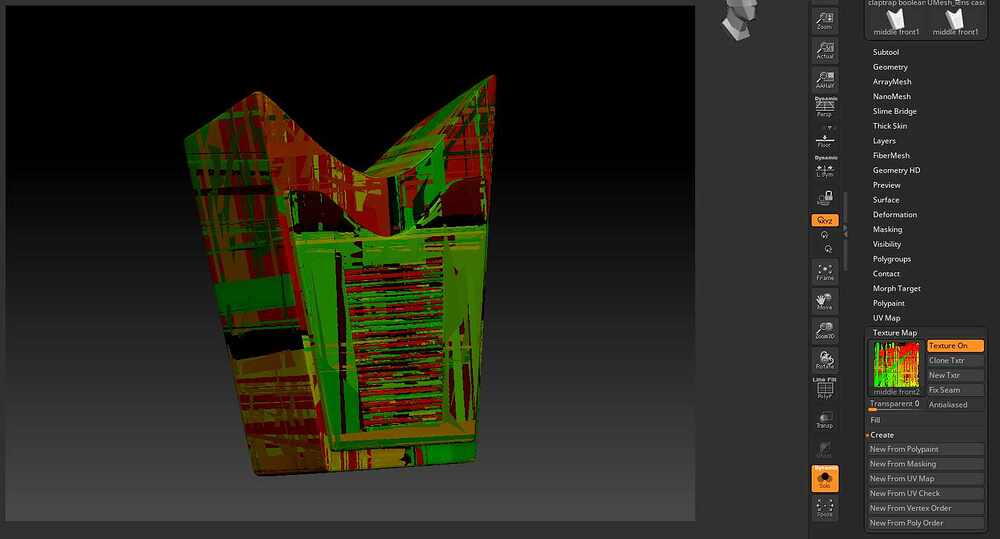Viewport: 1000px width, 539px height.
Task: Expand the NanoMesh section
Action: click(x=892, y=96)
